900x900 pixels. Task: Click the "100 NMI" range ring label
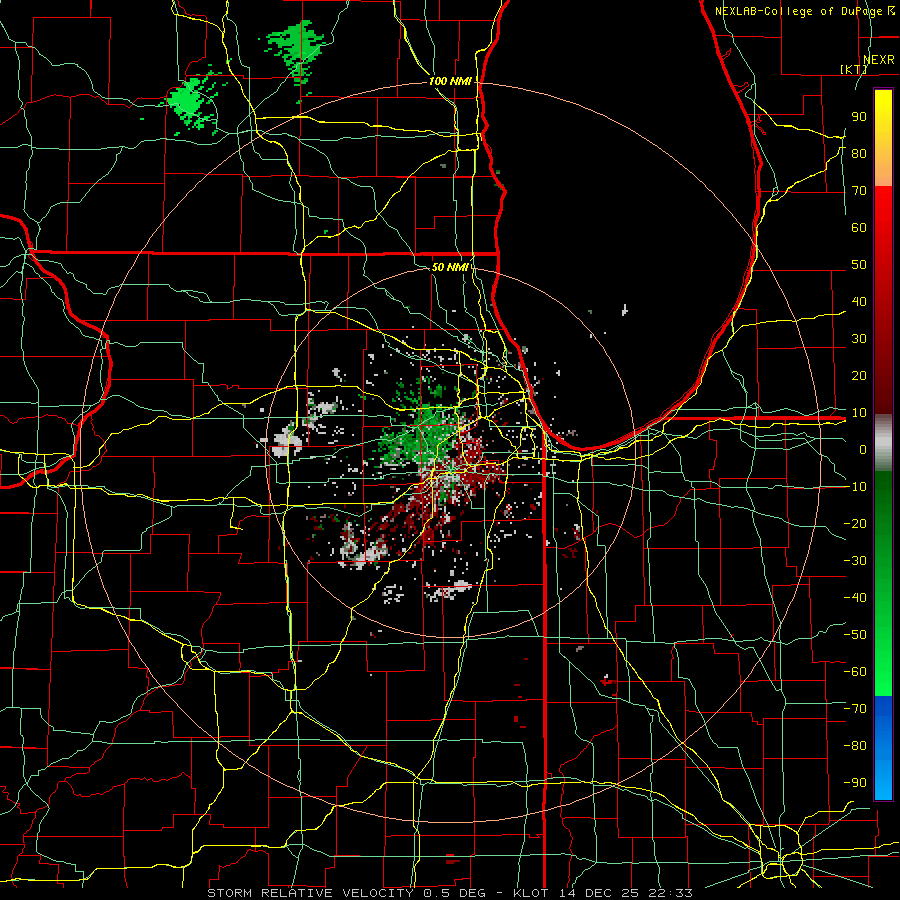coord(450,82)
